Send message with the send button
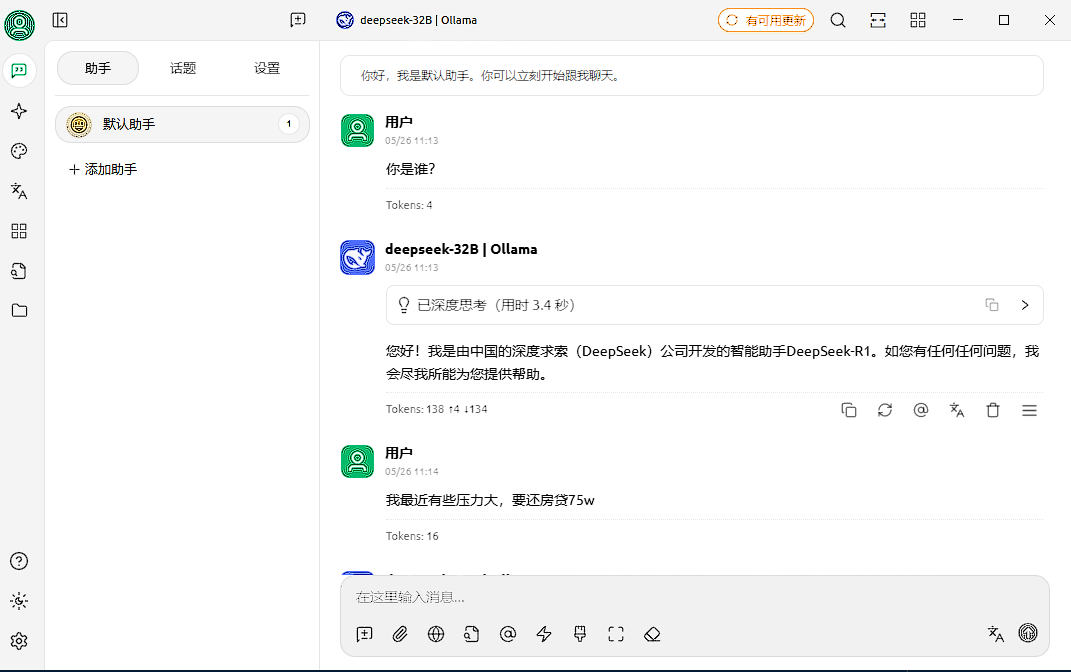 (x=1028, y=633)
